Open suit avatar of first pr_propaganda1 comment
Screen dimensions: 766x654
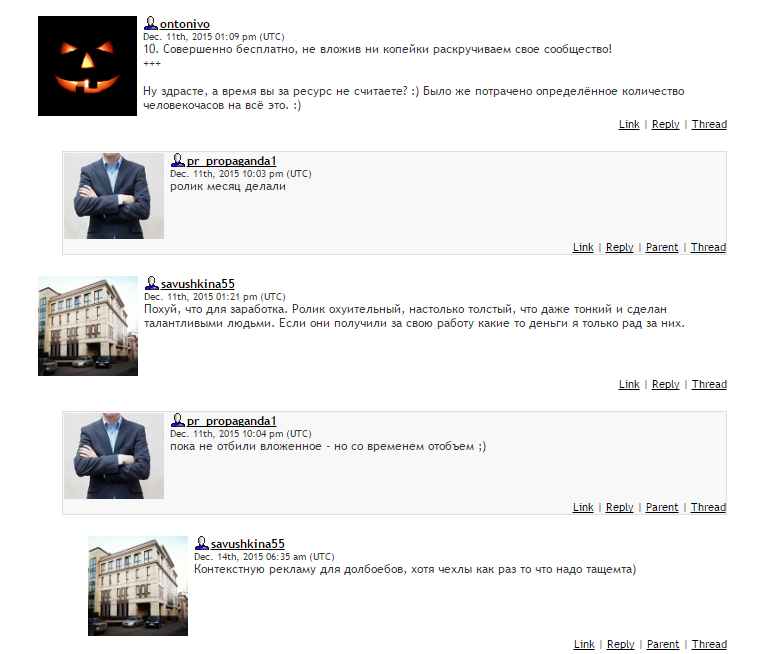point(114,196)
